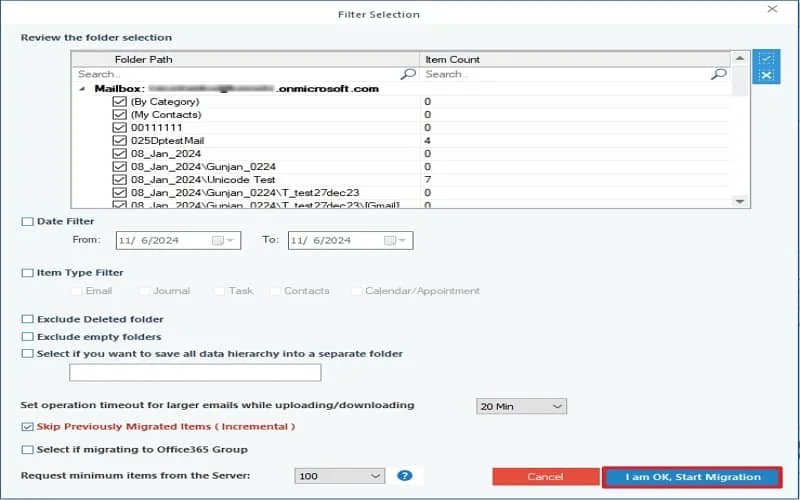Uncheck Skip Previously Migrated Items (Incremental)

click(x=28, y=427)
